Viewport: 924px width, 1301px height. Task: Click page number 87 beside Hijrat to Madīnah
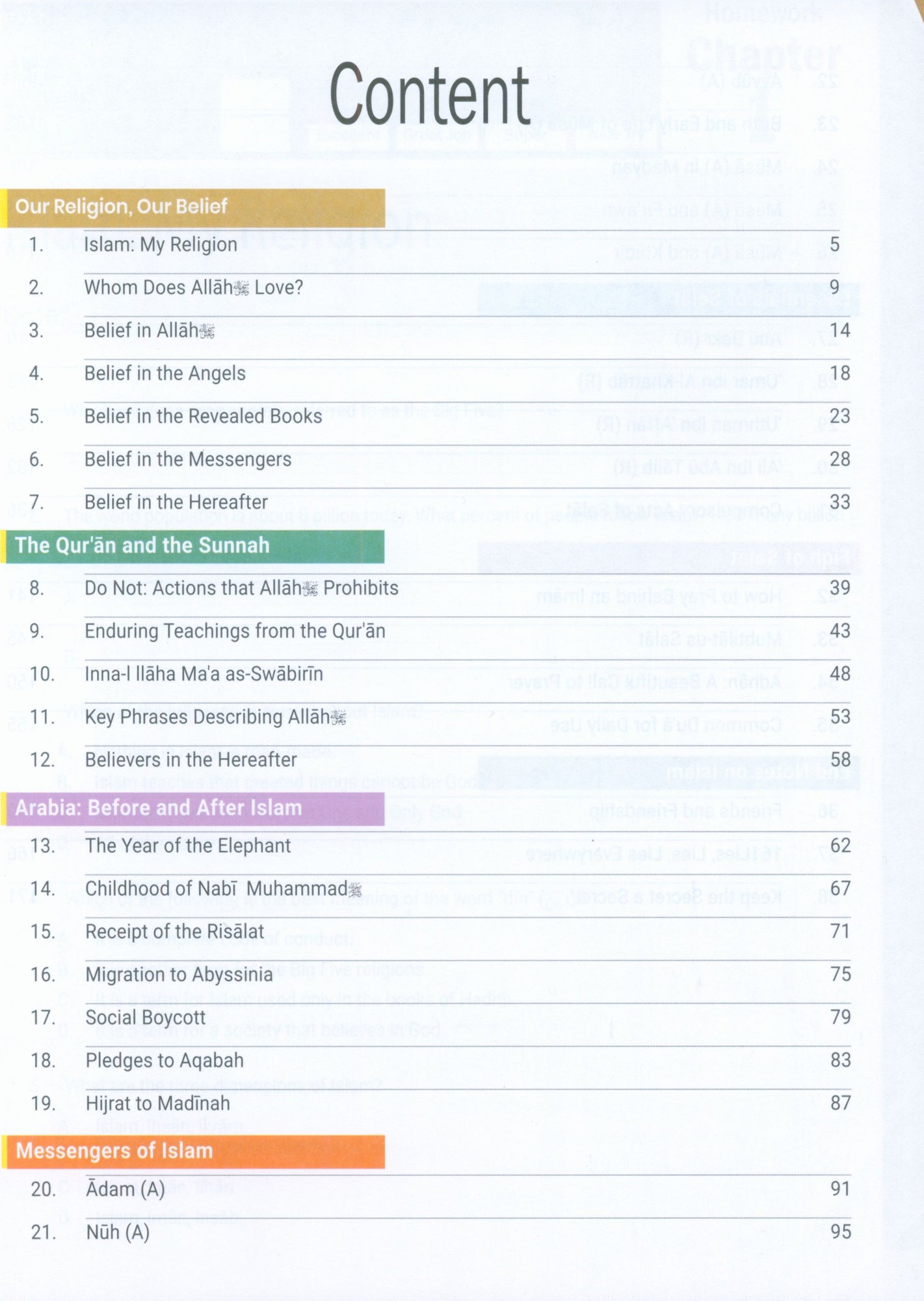pyautogui.click(x=840, y=1103)
